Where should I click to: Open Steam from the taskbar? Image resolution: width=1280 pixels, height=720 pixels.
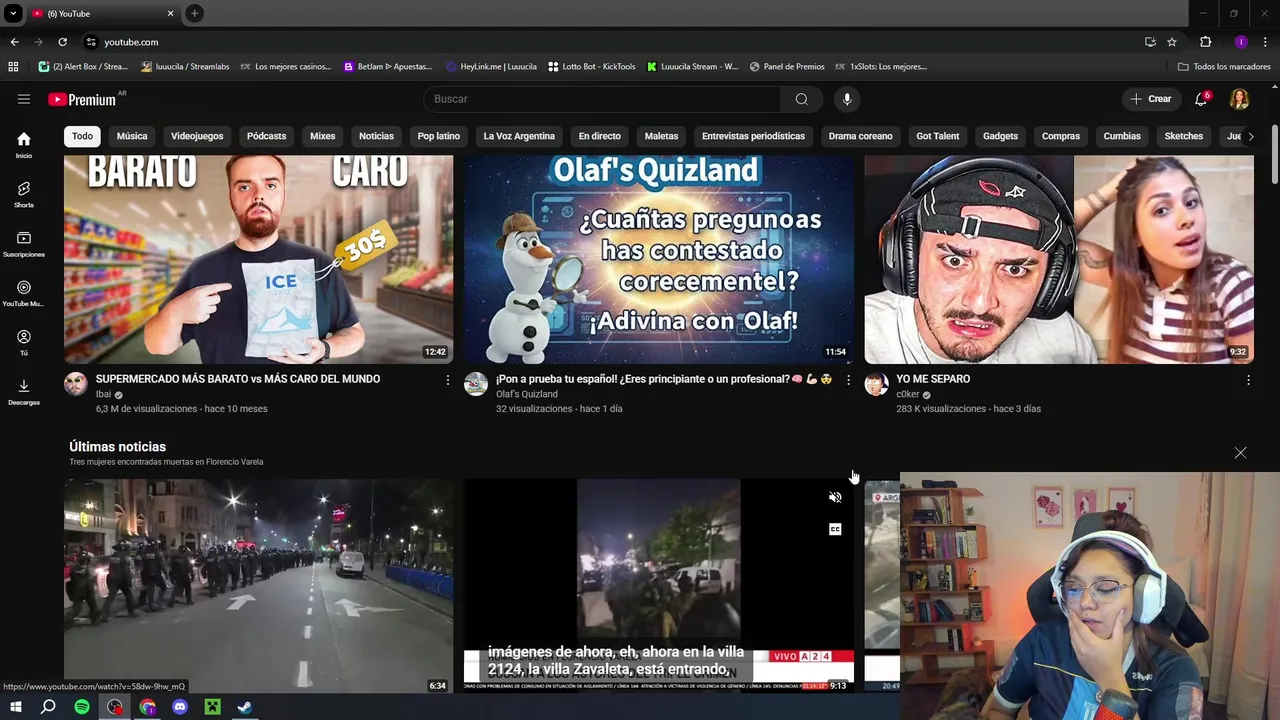tap(245, 707)
